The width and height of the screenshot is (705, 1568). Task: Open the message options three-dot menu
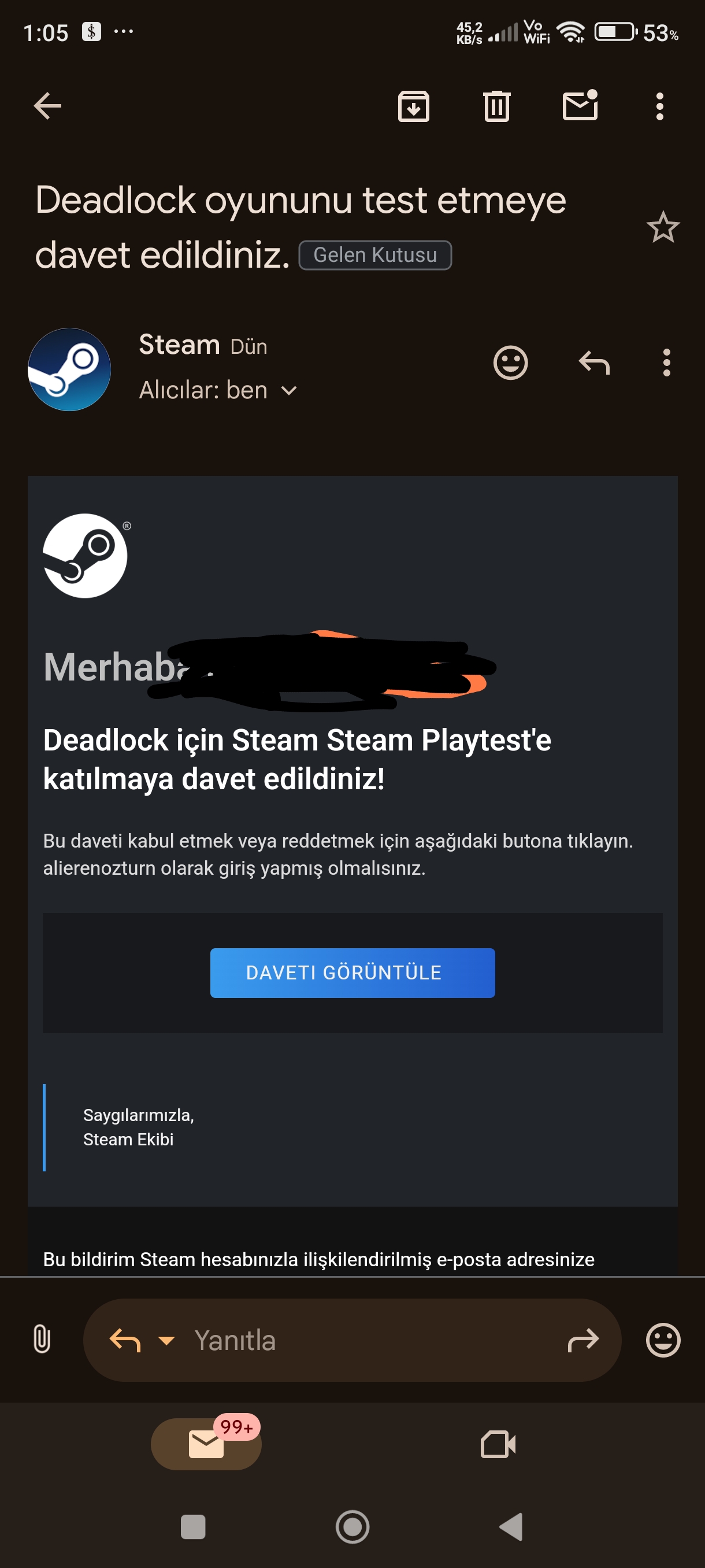(667, 363)
